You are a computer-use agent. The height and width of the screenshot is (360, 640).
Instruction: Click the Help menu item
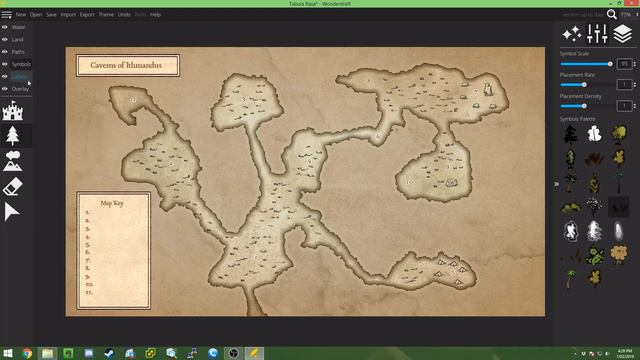click(155, 15)
